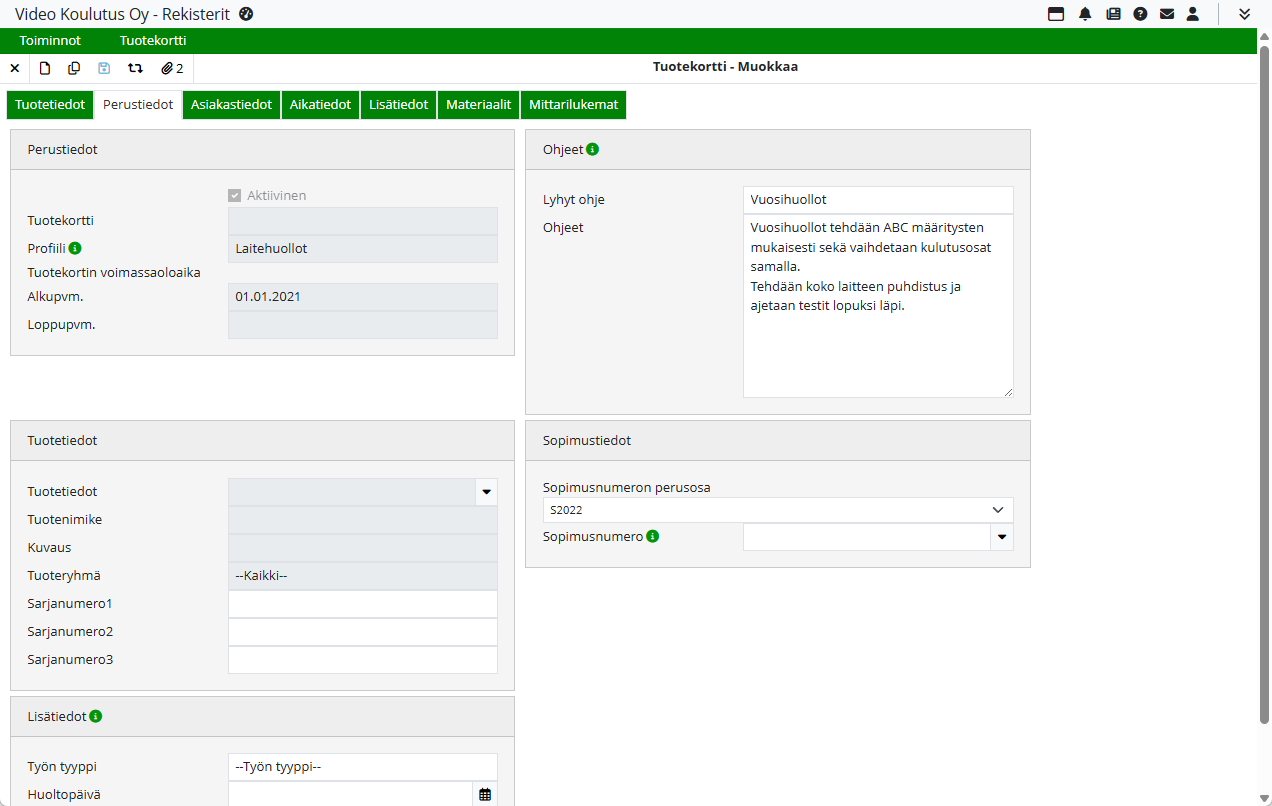Switch to the Mittarilukemat tab
Viewport: 1272px width, 806px height.
point(573,105)
